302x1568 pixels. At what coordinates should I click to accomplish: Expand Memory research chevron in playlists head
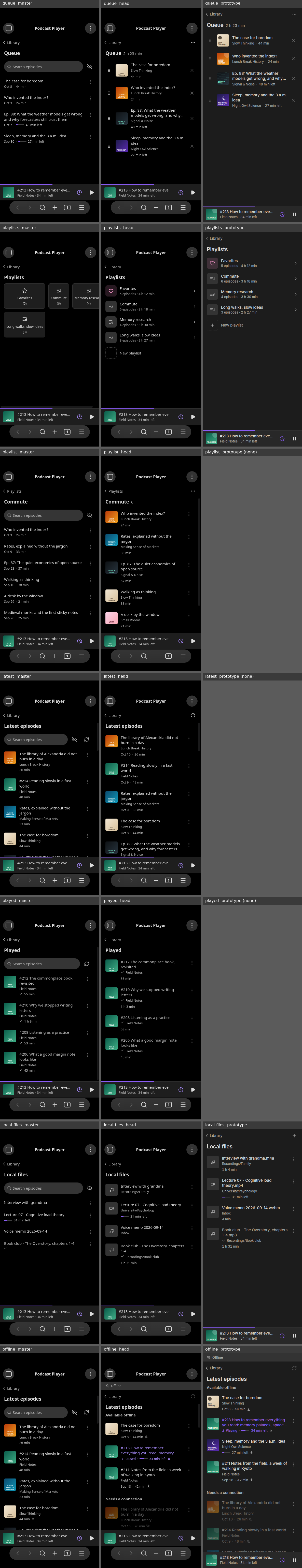click(195, 322)
